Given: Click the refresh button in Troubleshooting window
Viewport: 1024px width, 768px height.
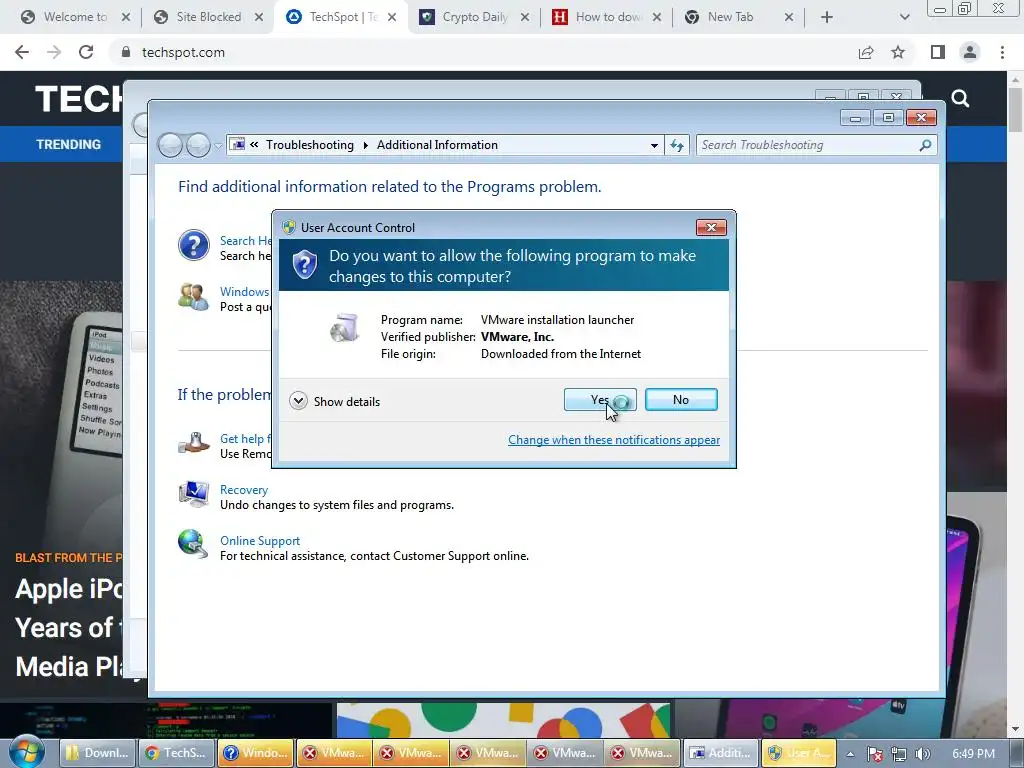Looking at the screenshot, I should tap(677, 146).
